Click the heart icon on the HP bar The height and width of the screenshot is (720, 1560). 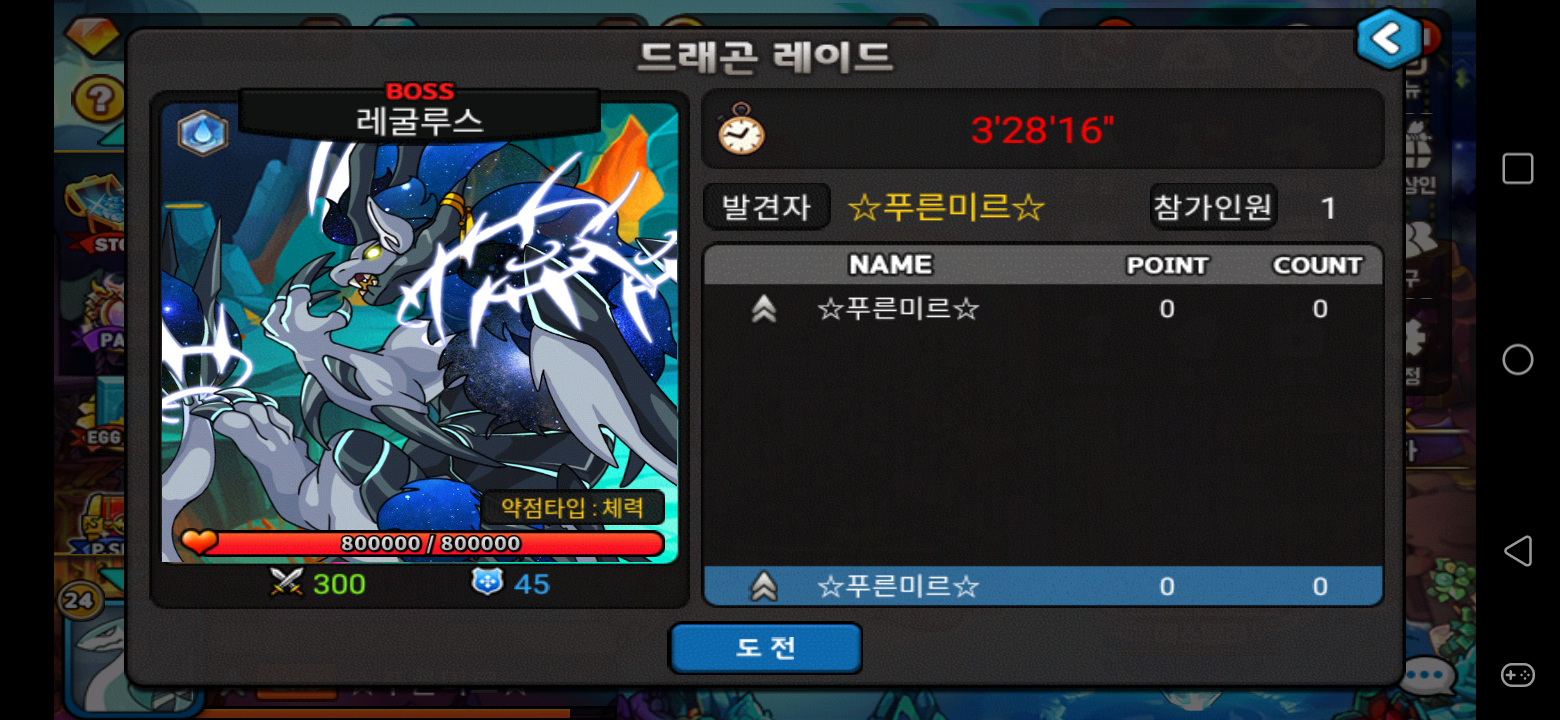199,542
